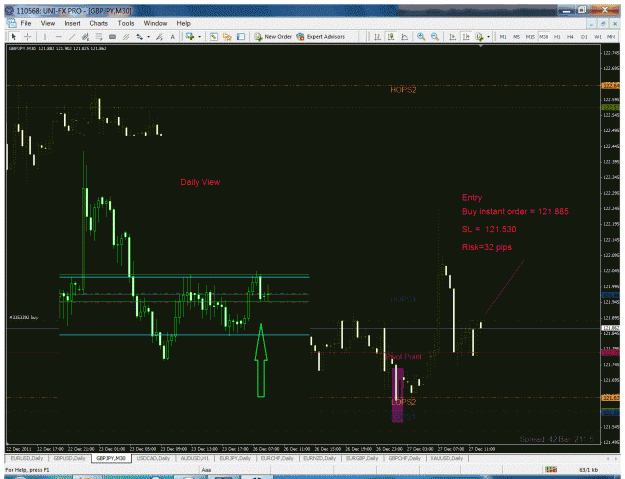The image size is (625, 479).
Task: Open the File menu
Action: pyautogui.click(x=26, y=24)
